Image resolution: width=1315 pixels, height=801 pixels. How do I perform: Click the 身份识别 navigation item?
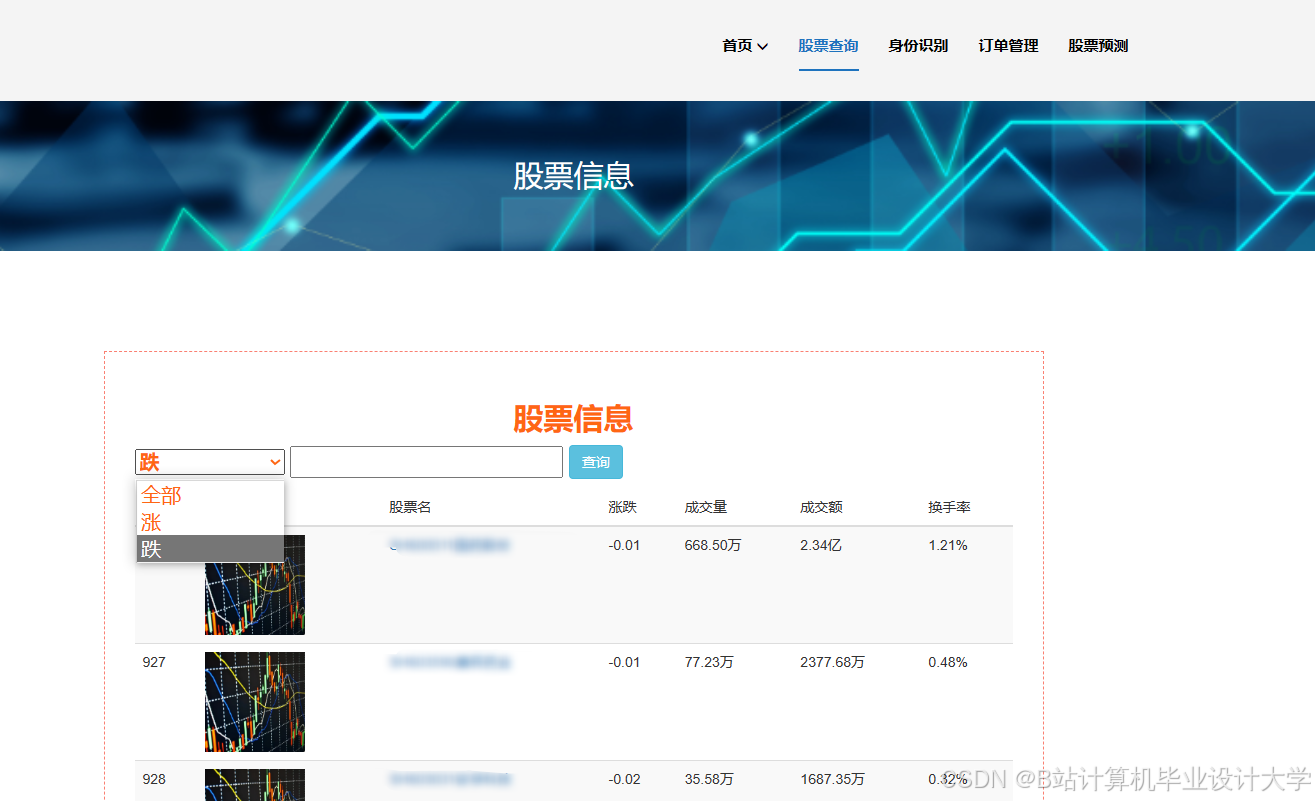click(x=918, y=45)
